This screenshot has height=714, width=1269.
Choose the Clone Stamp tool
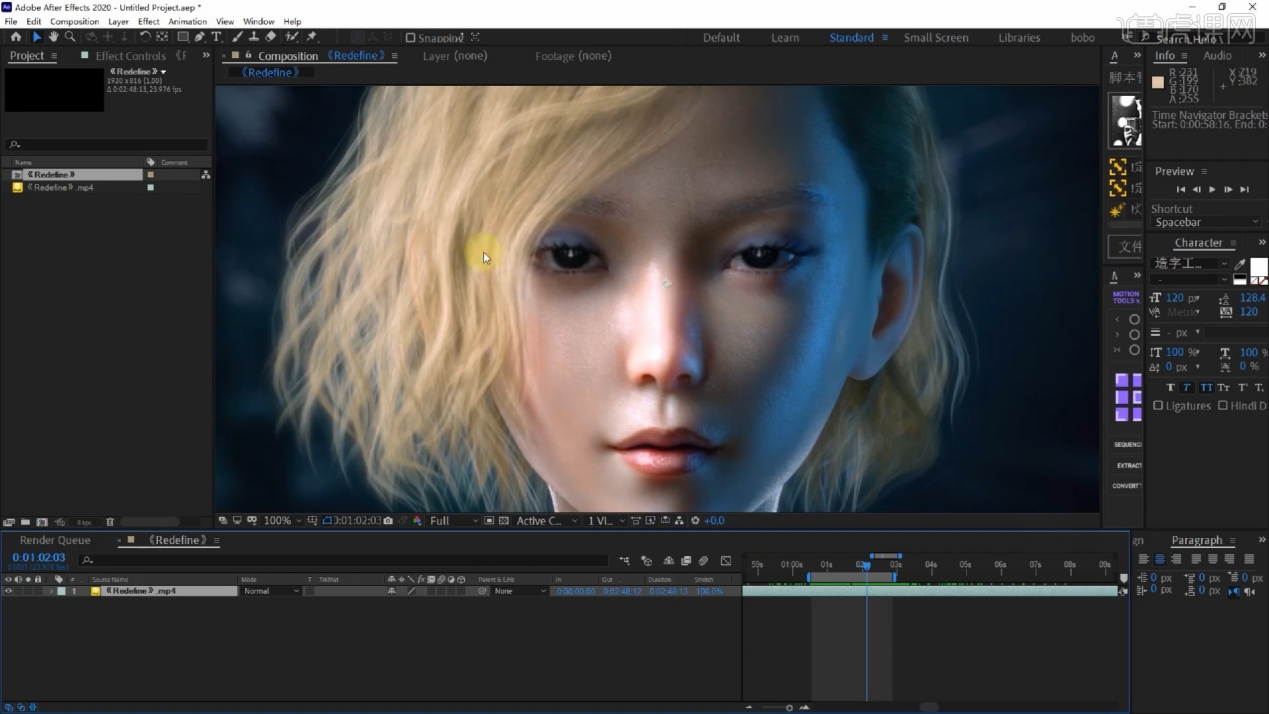click(x=254, y=37)
